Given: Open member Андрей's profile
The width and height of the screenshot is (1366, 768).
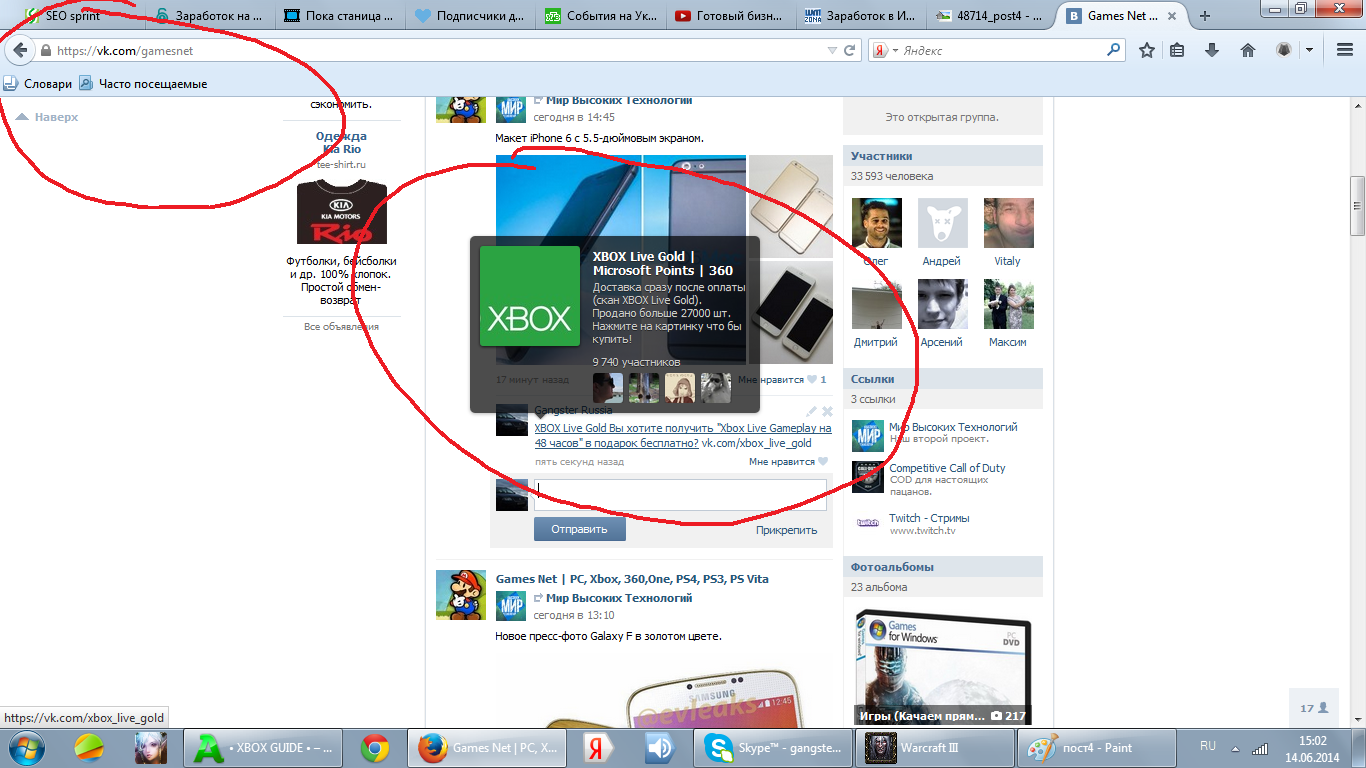Looking at the screenshot, I should click(x=942, y=223).
